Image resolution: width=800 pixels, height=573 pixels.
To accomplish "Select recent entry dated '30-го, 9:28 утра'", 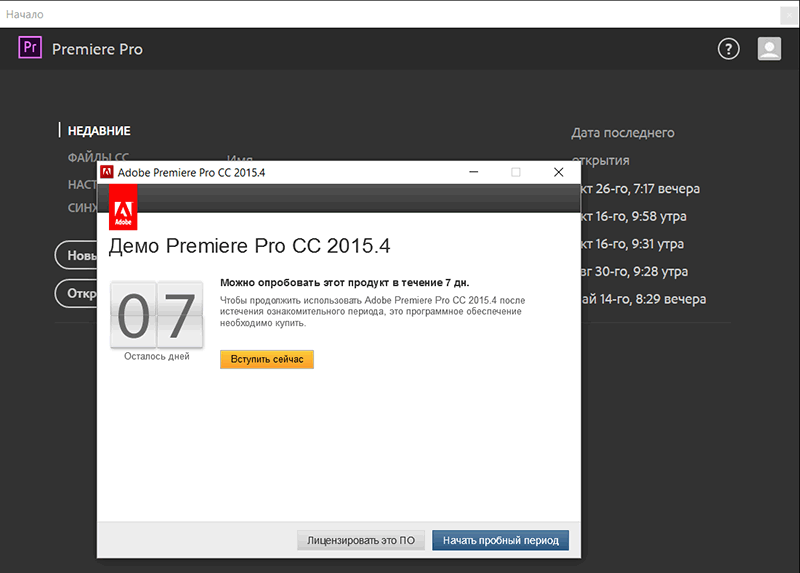I will (635, 271).
